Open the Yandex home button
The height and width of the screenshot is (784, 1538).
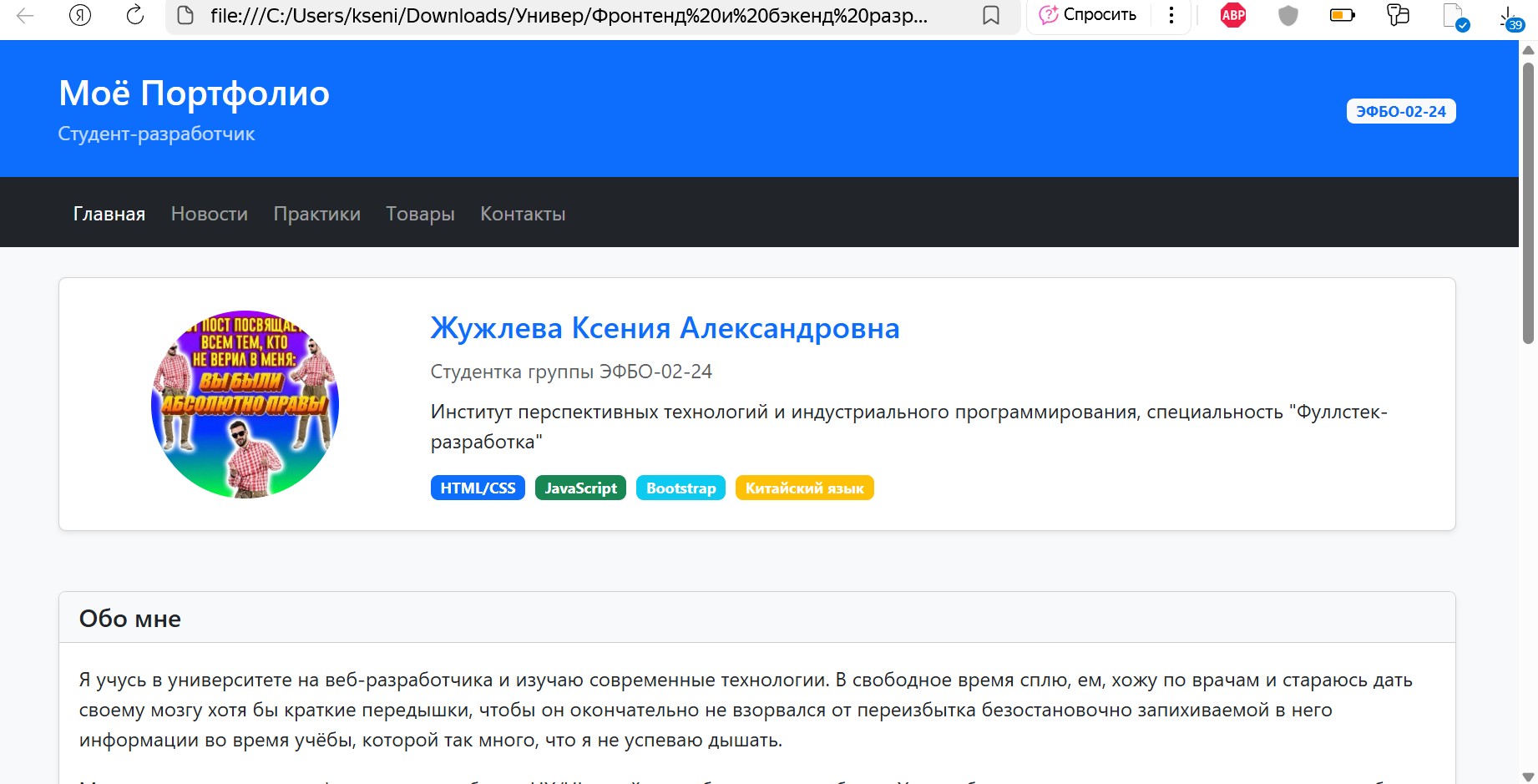80,16
